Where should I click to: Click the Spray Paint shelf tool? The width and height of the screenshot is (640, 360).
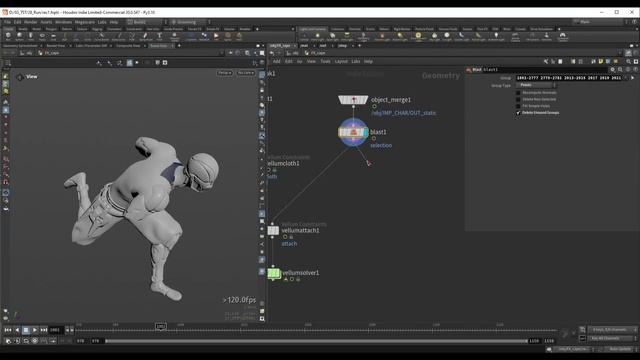click(146, 37)
